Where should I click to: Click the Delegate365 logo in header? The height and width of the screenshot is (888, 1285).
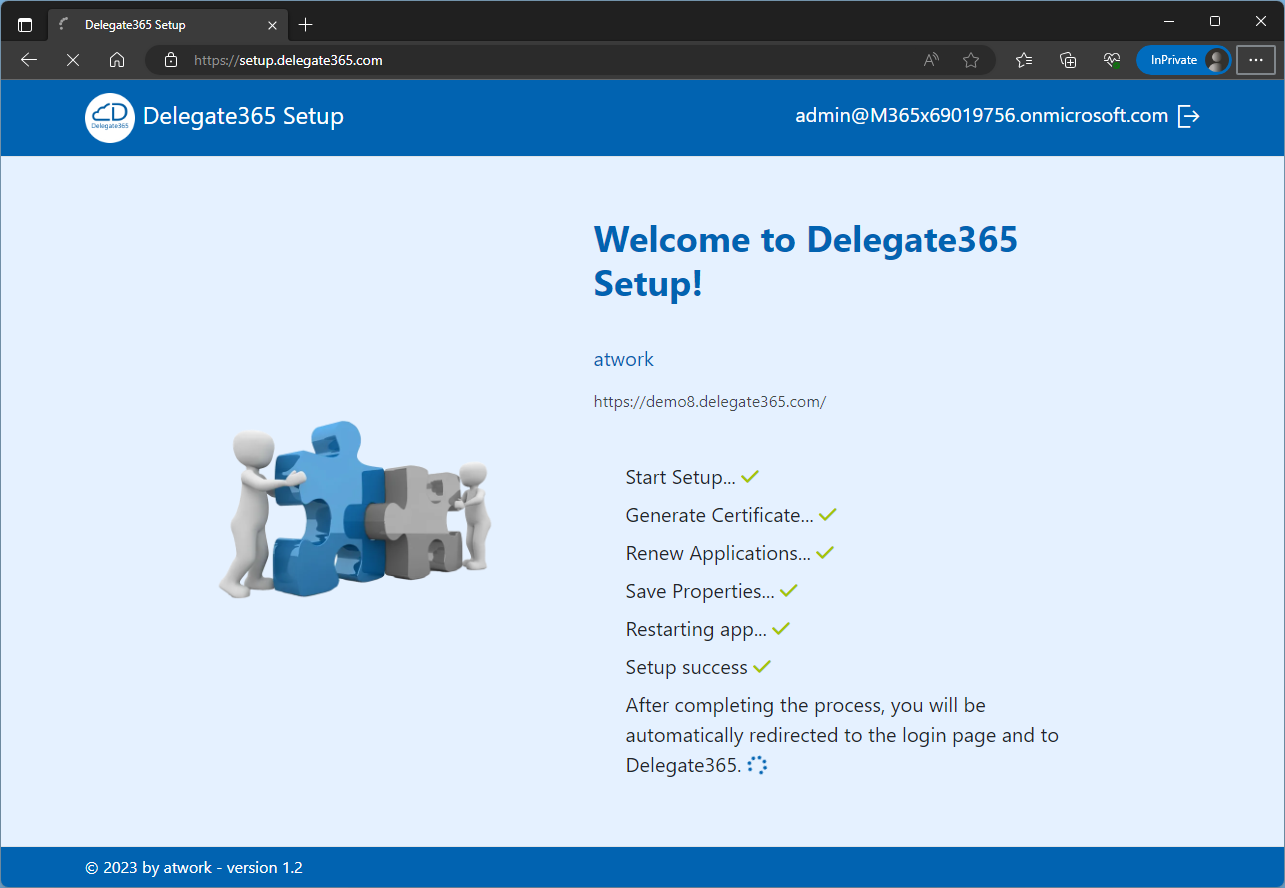[110, 117]
